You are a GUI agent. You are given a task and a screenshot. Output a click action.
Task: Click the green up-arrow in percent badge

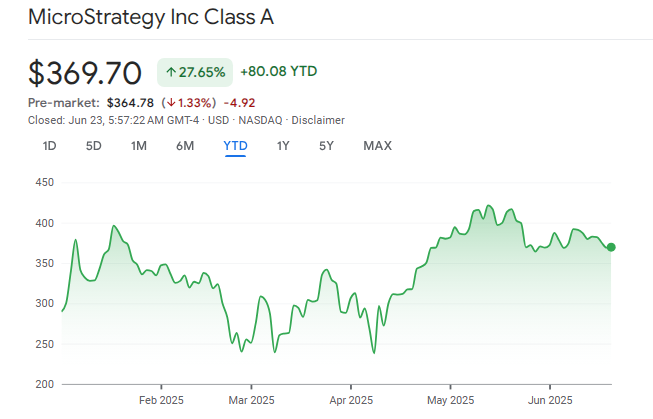pos(172,73)
